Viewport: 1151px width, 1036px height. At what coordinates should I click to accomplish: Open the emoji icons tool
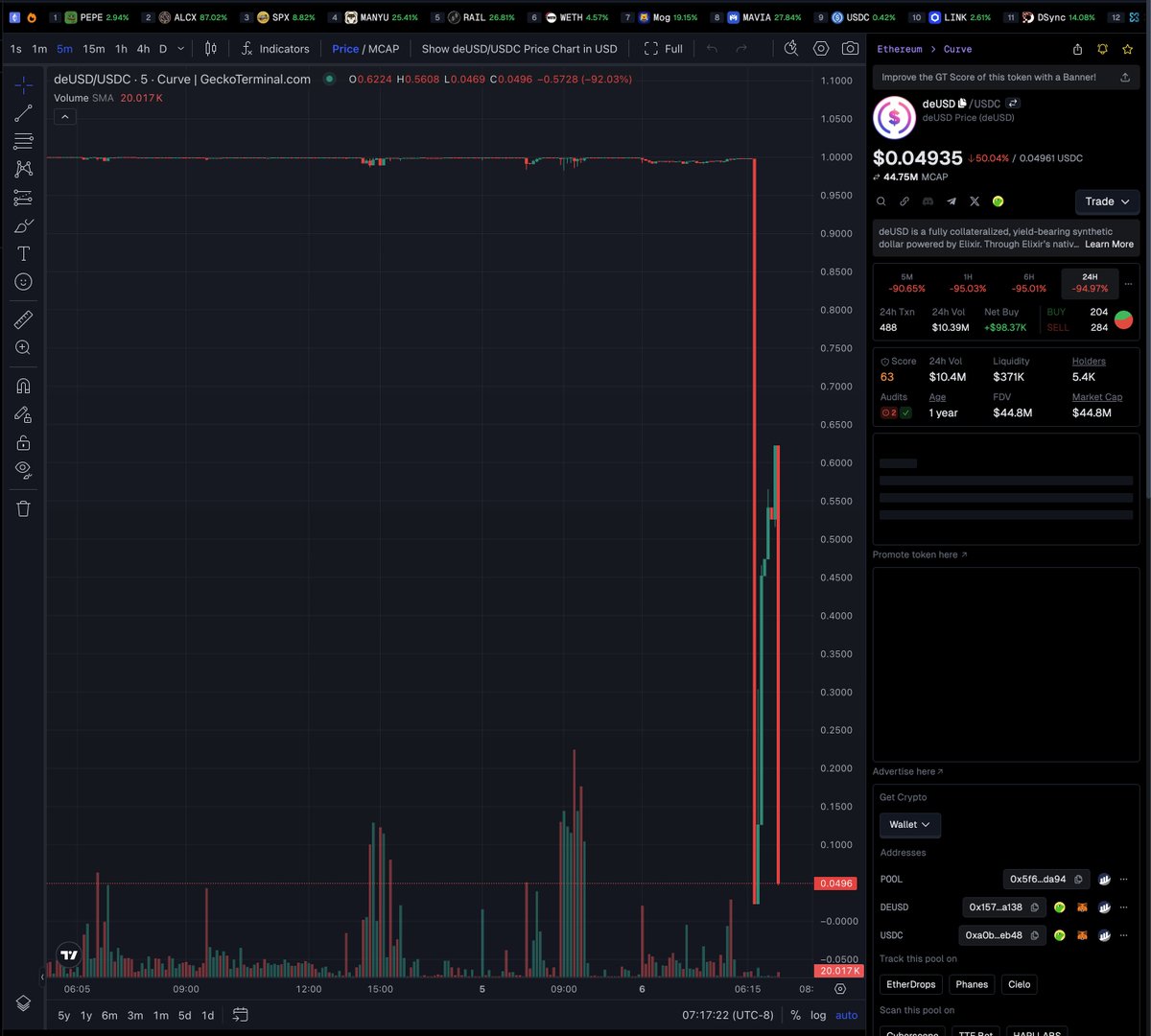[x=24, y=281]
